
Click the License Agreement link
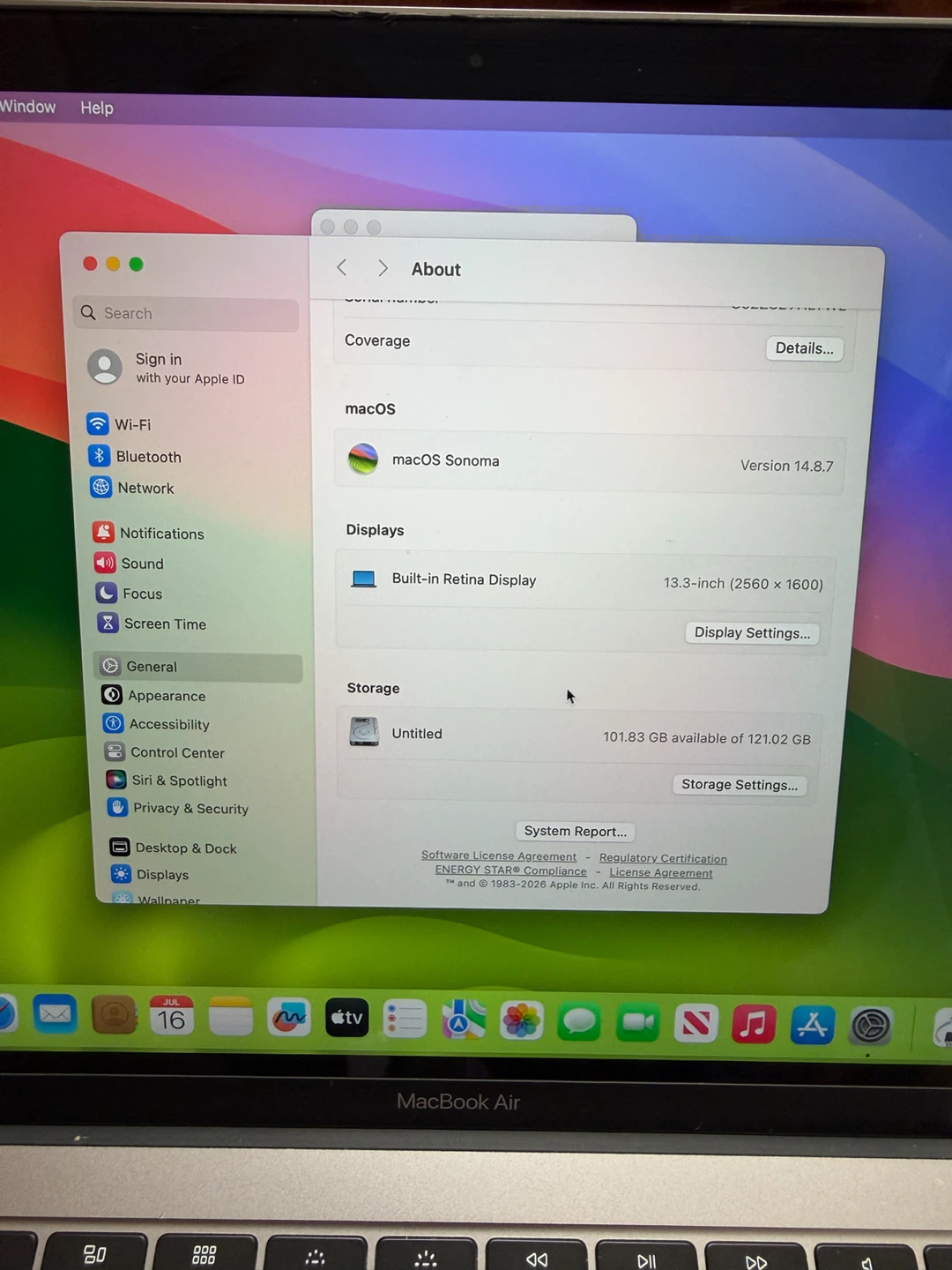[661, 873]
